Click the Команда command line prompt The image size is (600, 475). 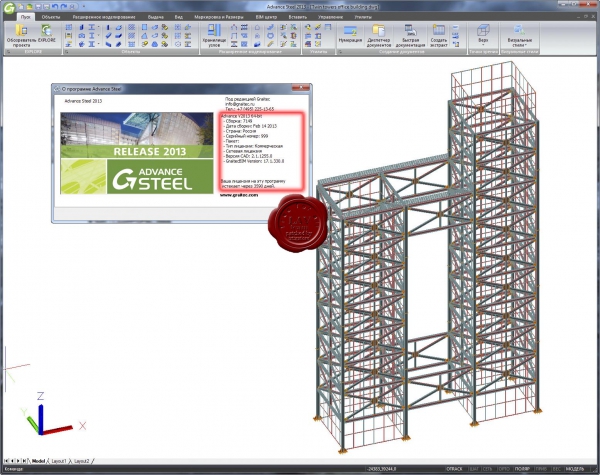pyautogui.click(x=13, y=469)
